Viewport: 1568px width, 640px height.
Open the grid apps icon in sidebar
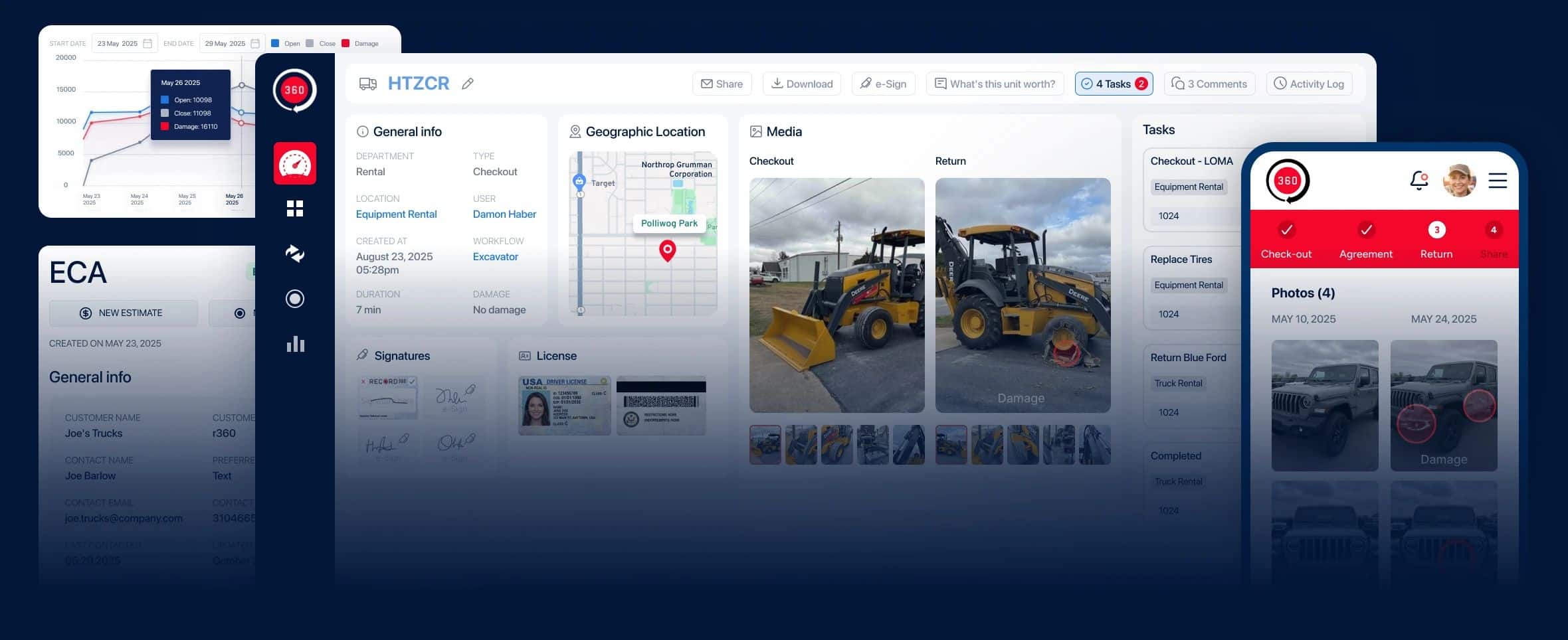tap(294, 208)
